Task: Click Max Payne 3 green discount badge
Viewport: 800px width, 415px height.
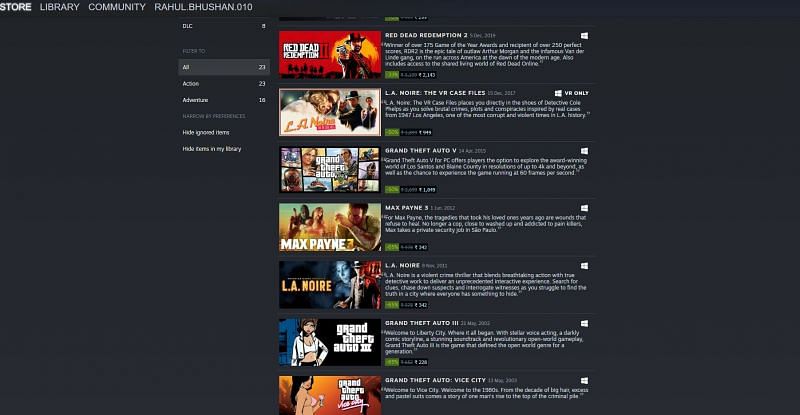Action: click(x=392, y=247)
